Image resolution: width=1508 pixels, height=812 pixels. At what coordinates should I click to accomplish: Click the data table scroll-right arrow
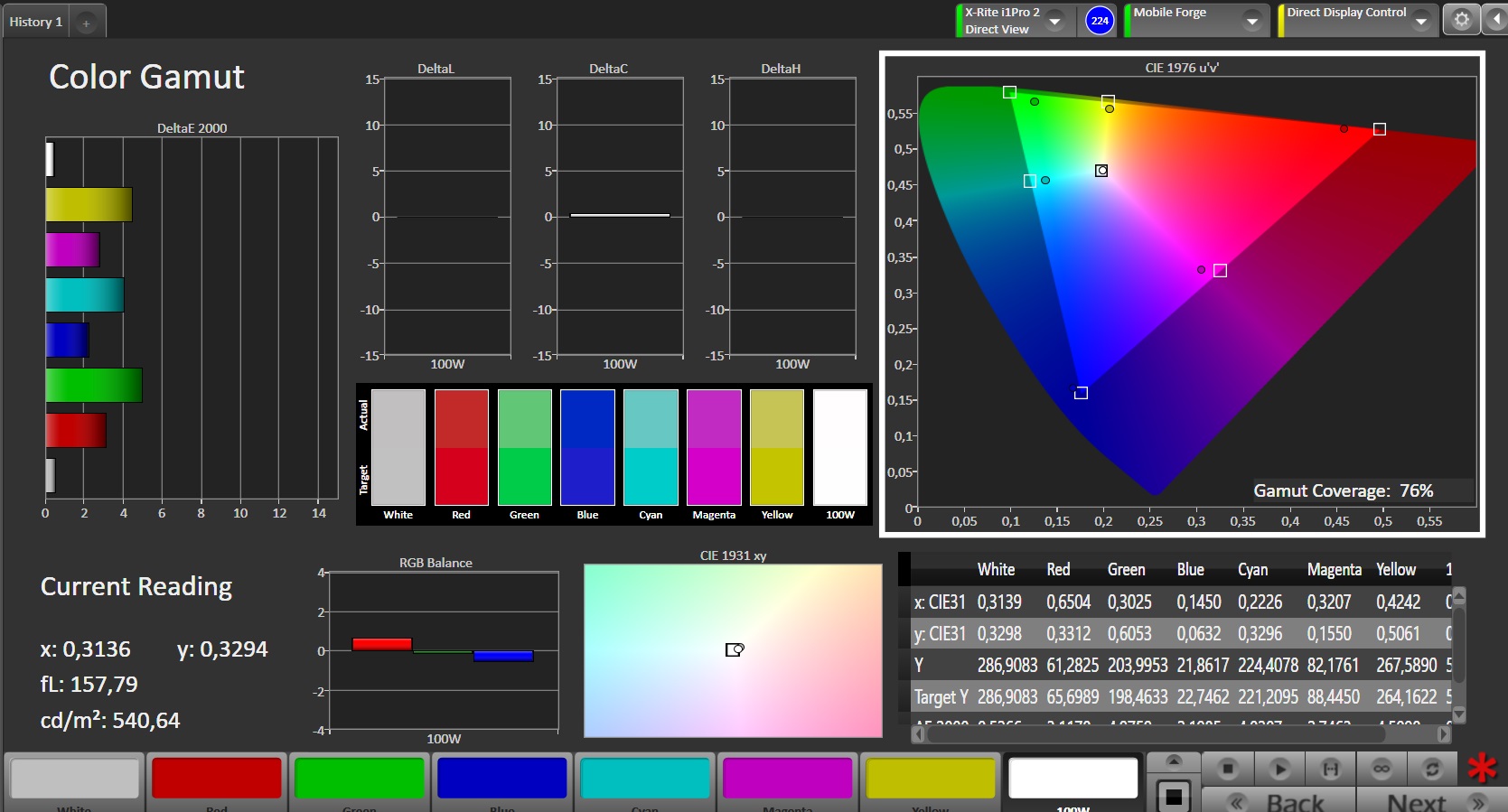point(1443,735)
